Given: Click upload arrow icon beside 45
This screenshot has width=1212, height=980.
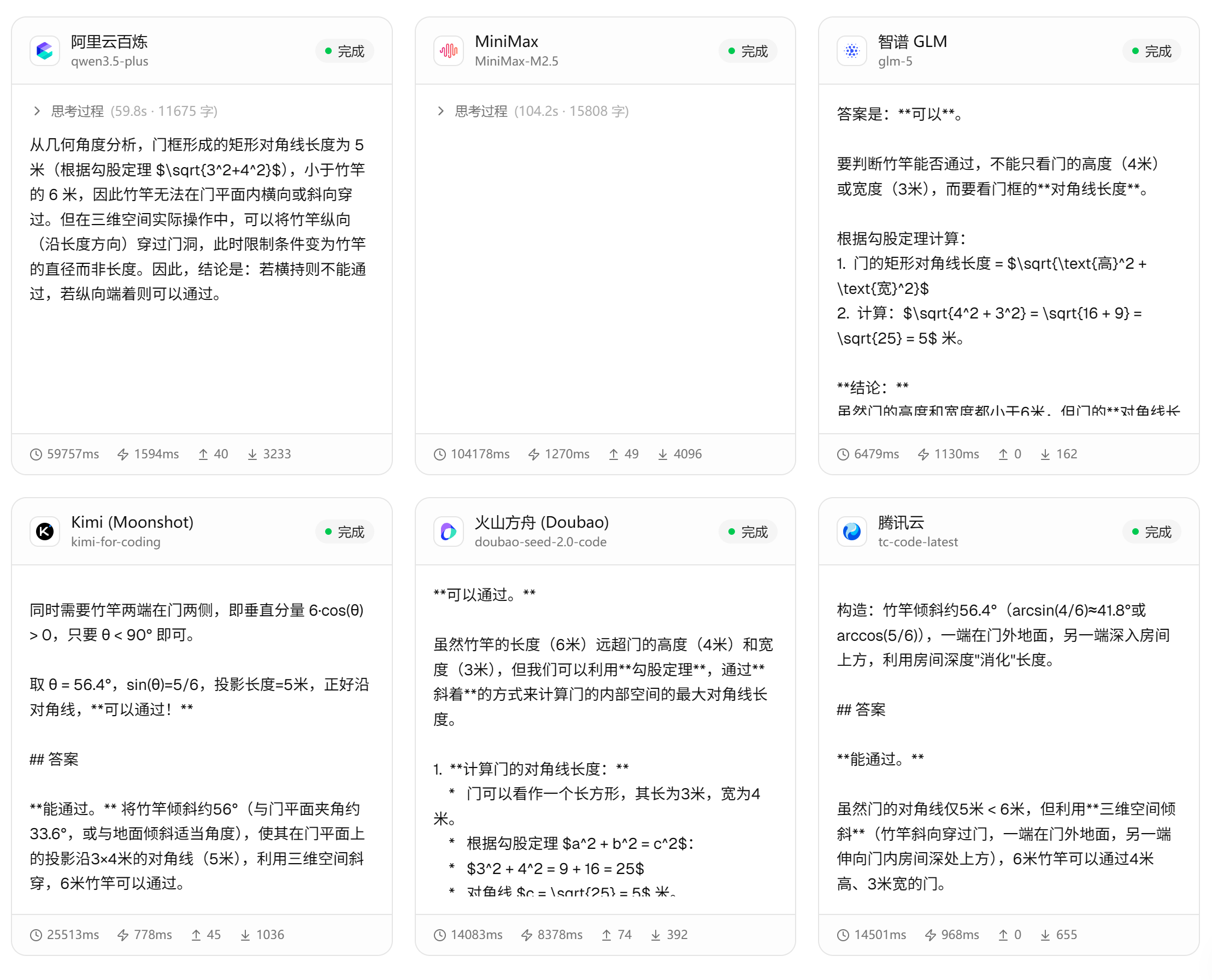Looking at the screenshot, I should pos(196,935).
